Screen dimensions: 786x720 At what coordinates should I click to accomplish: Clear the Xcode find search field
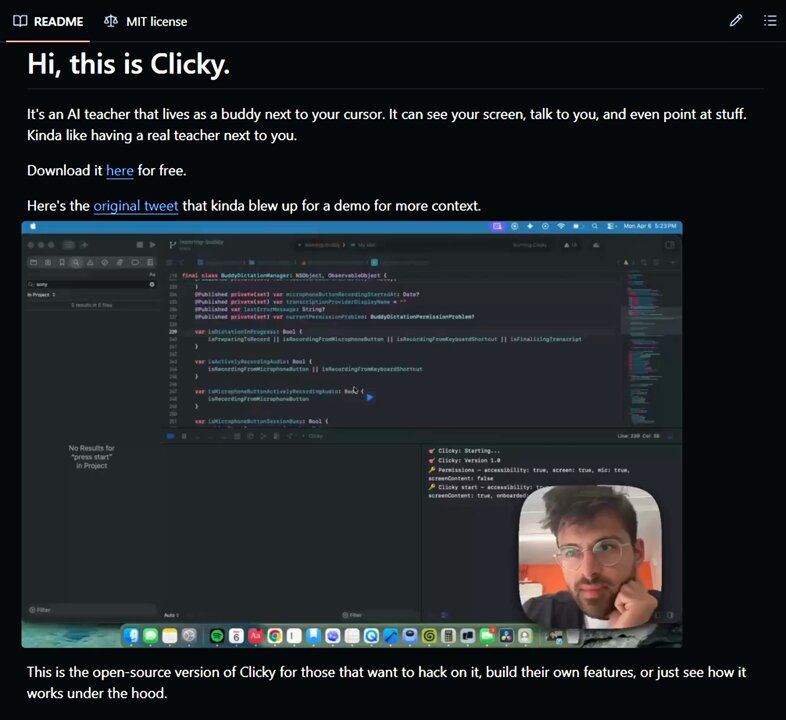(152, 284)
